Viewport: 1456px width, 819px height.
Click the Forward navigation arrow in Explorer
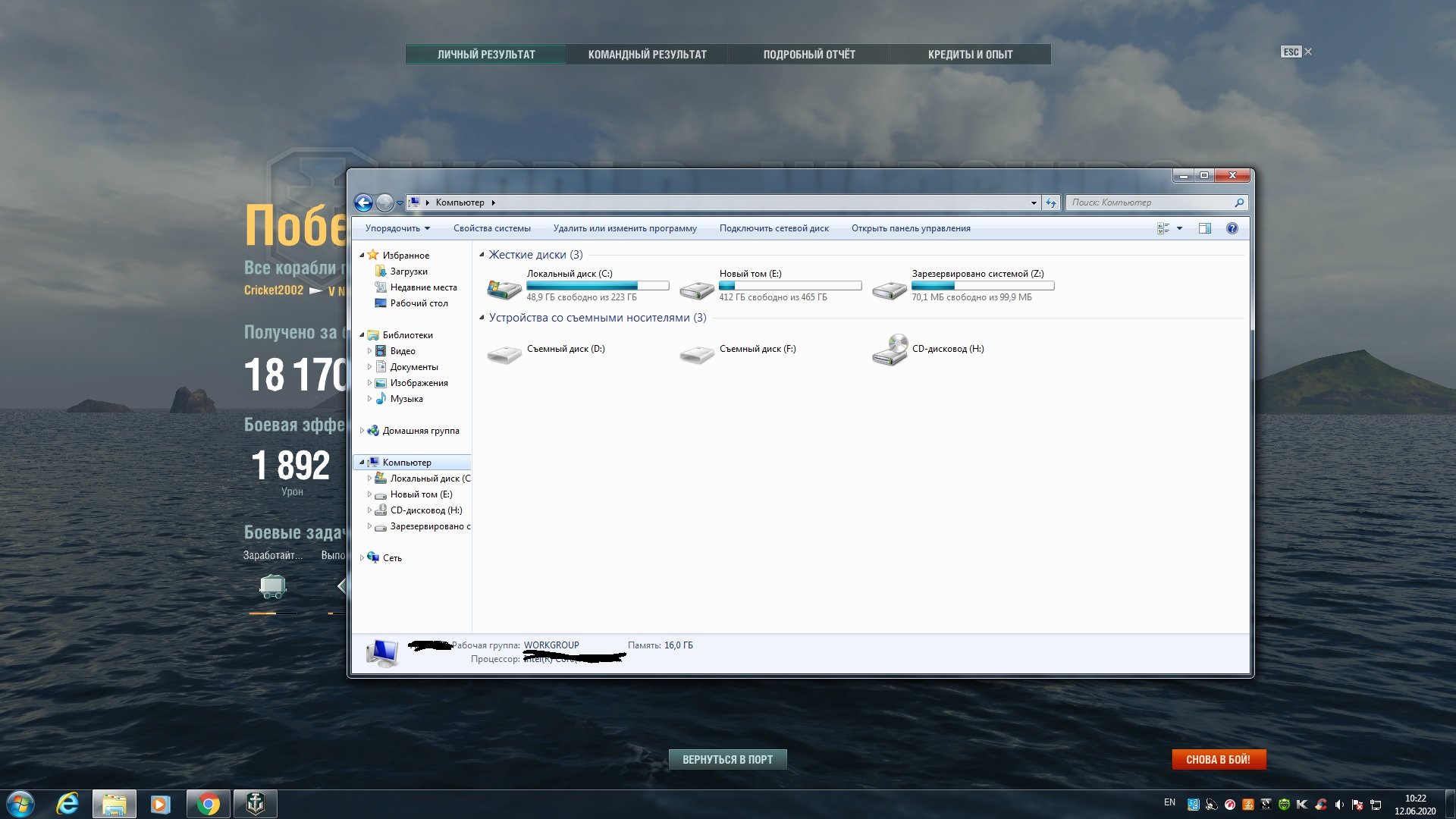384,202
